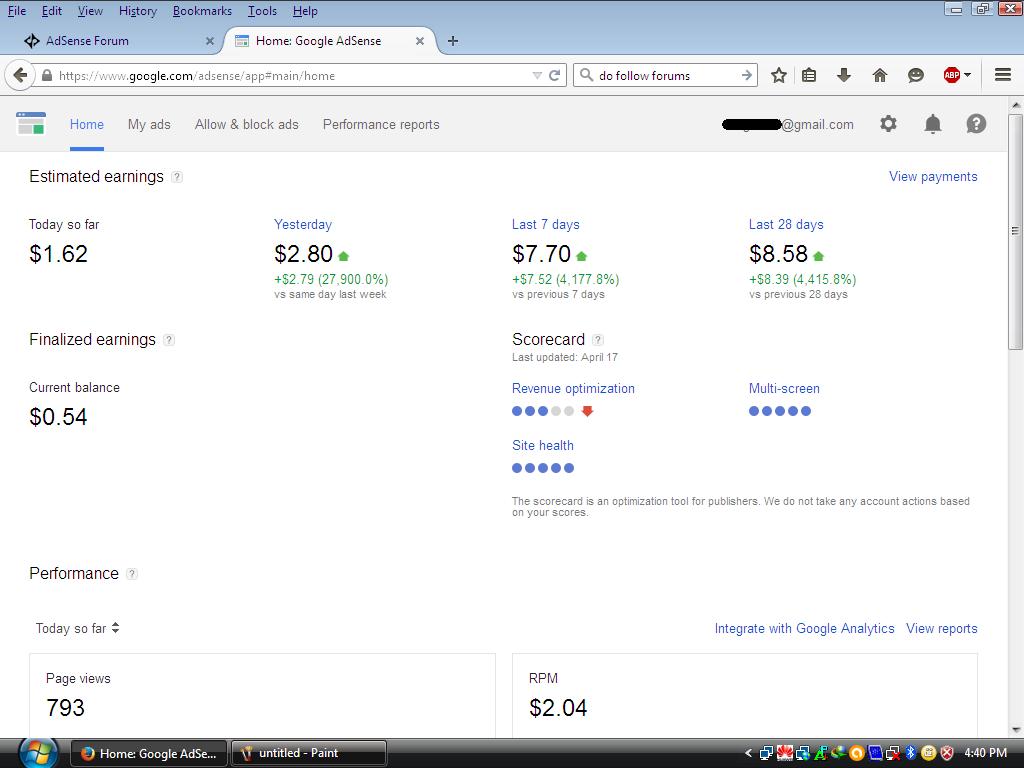Open AdSense settings gear icon
The height and width of the screenshot is (768, 1024).
tap(888, 124)
